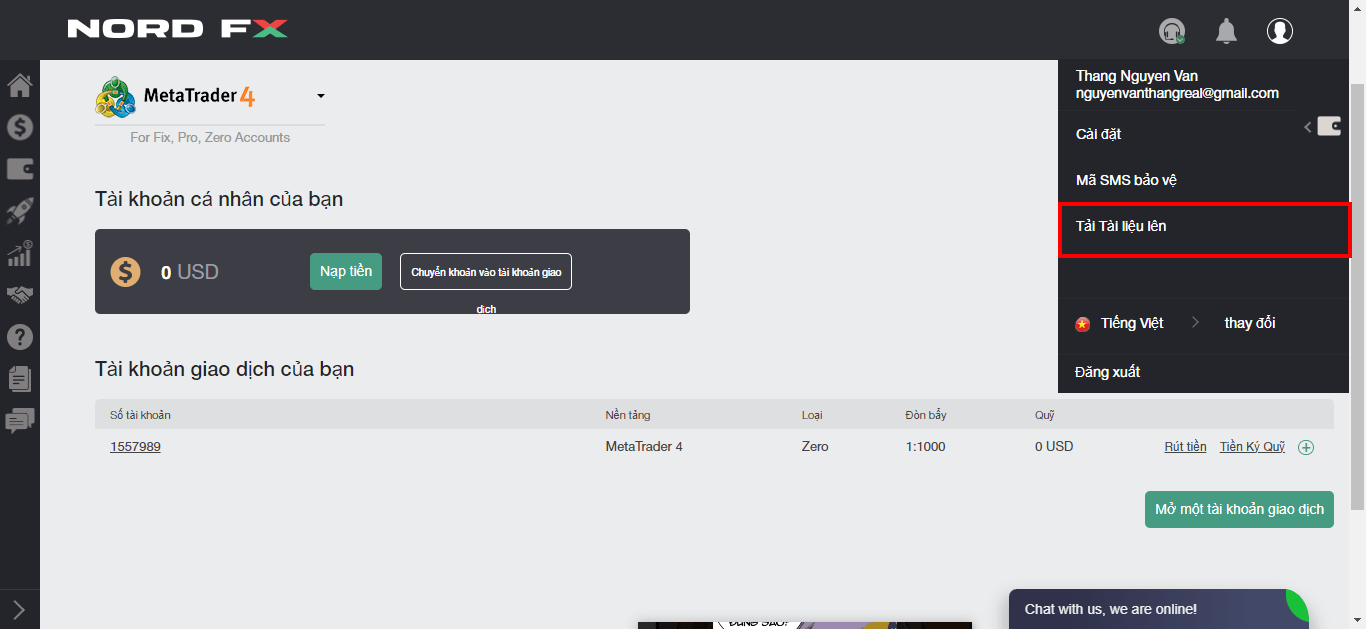
Task: Click the 0 USD value in account row
Action: pos(1054,447)
